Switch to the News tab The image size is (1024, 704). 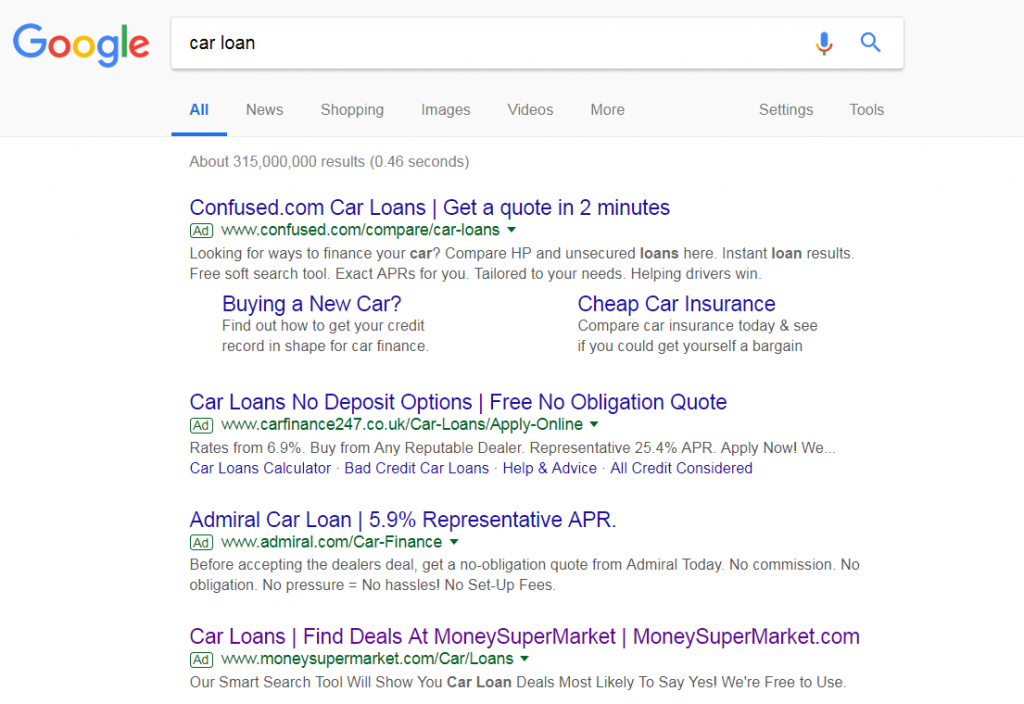(264, 110)
